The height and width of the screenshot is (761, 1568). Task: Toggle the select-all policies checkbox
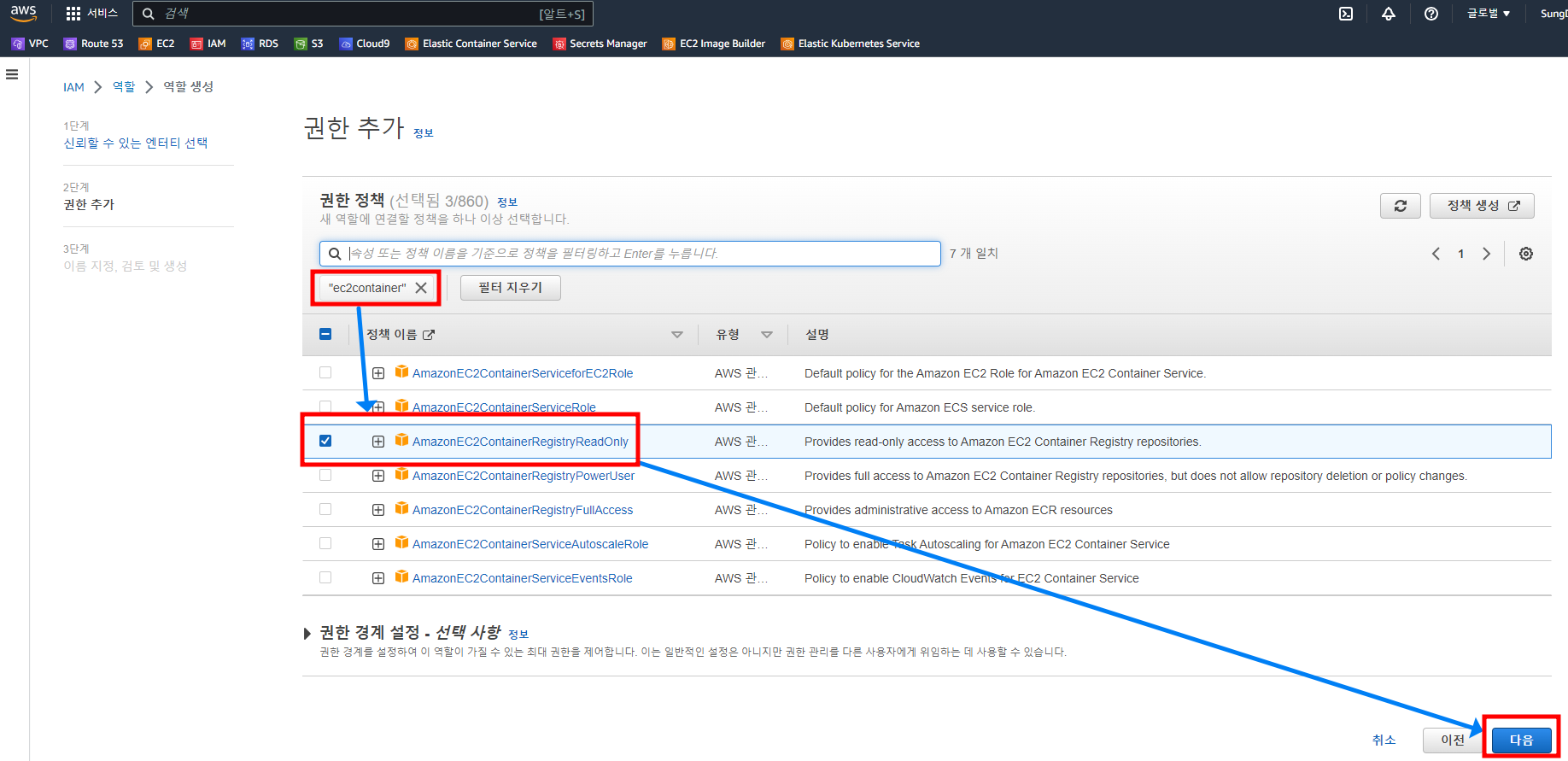coord(325,334)
